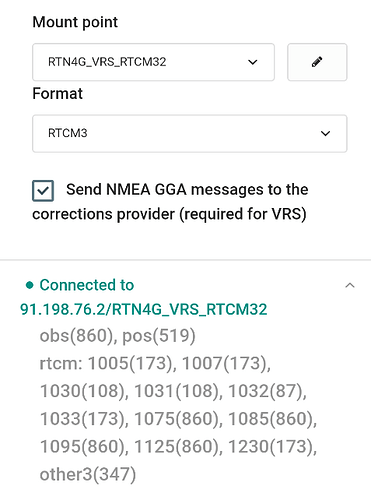This screenshot has height=500, width=371.
Task: Click the 'Connected to' status text
Action: [x=87, y=285]
